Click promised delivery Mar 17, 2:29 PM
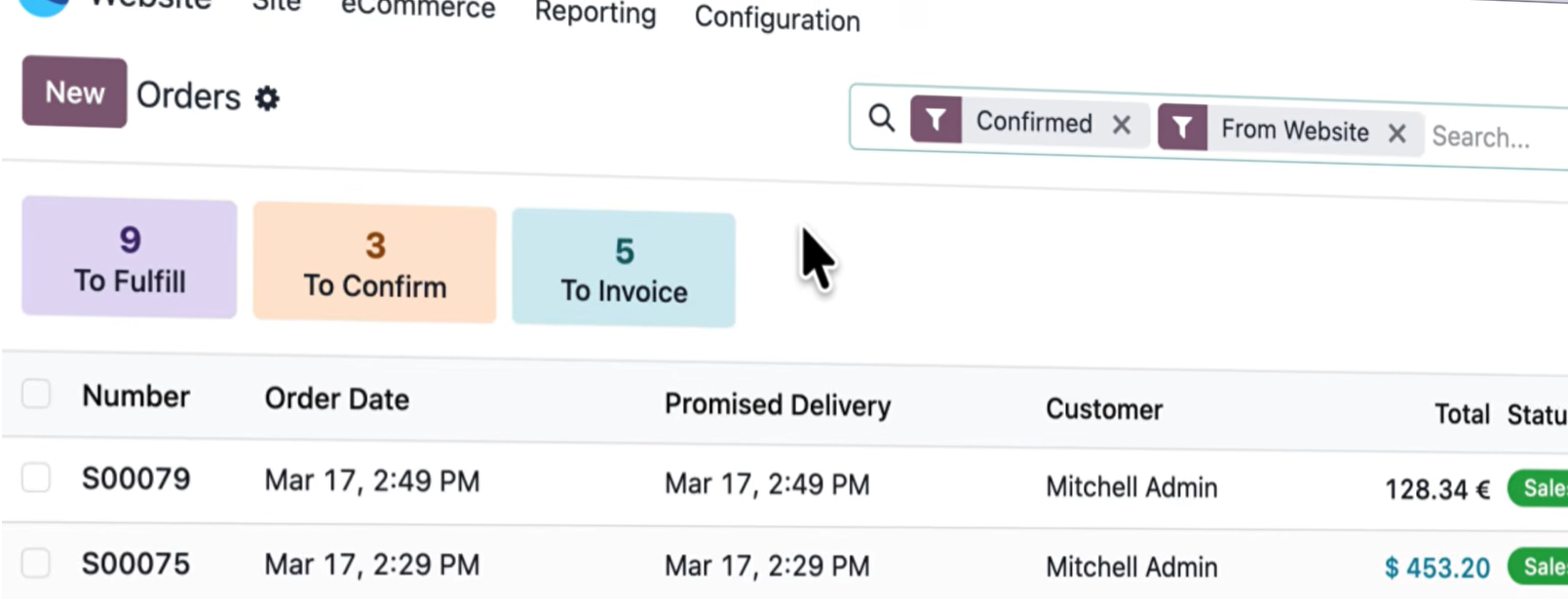1568x599 pixels. (x=767, y=566)
